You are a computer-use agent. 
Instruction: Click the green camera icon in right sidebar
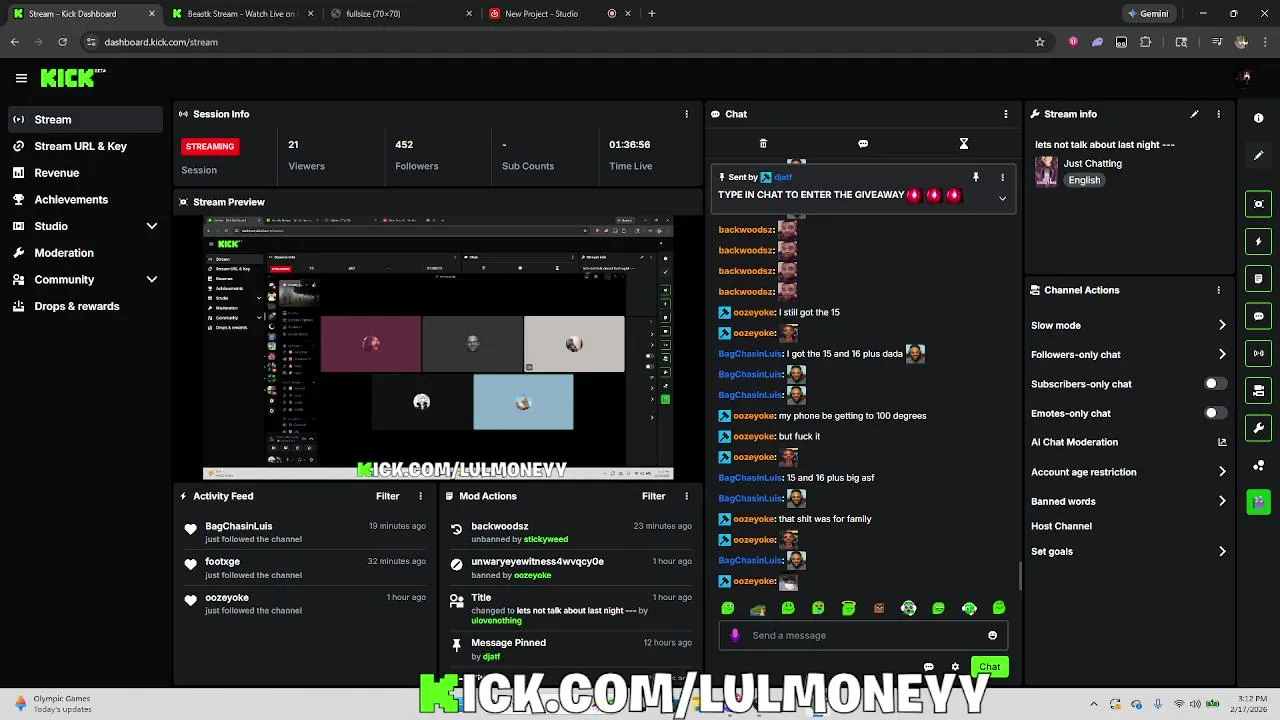pyautogui.click(x=1259, y=501)
